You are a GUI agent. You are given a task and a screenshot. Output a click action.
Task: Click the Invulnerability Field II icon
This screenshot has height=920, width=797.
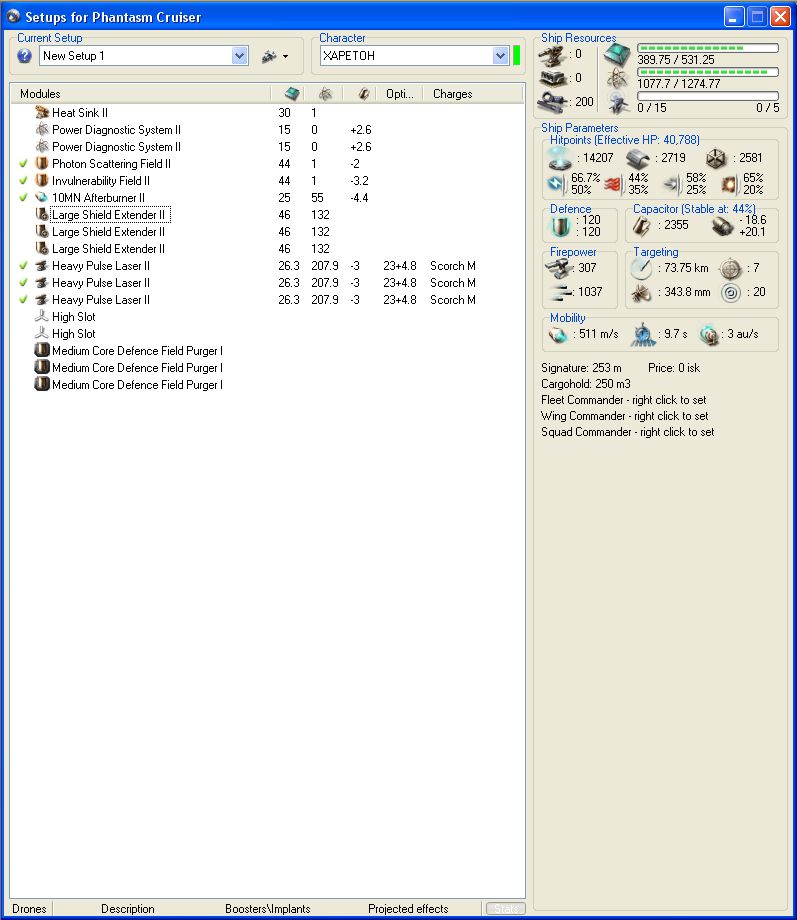(x=42, y=180)
